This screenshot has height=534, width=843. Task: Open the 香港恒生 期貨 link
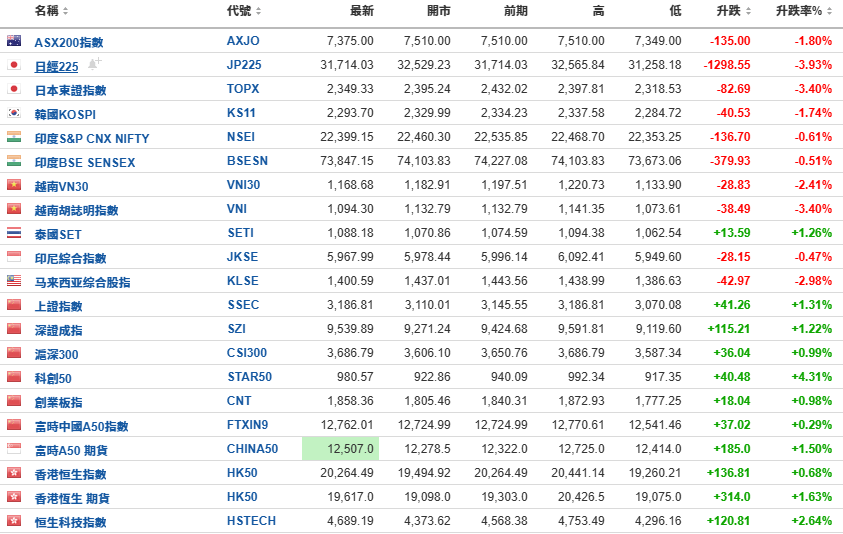[x=72, y=499]
